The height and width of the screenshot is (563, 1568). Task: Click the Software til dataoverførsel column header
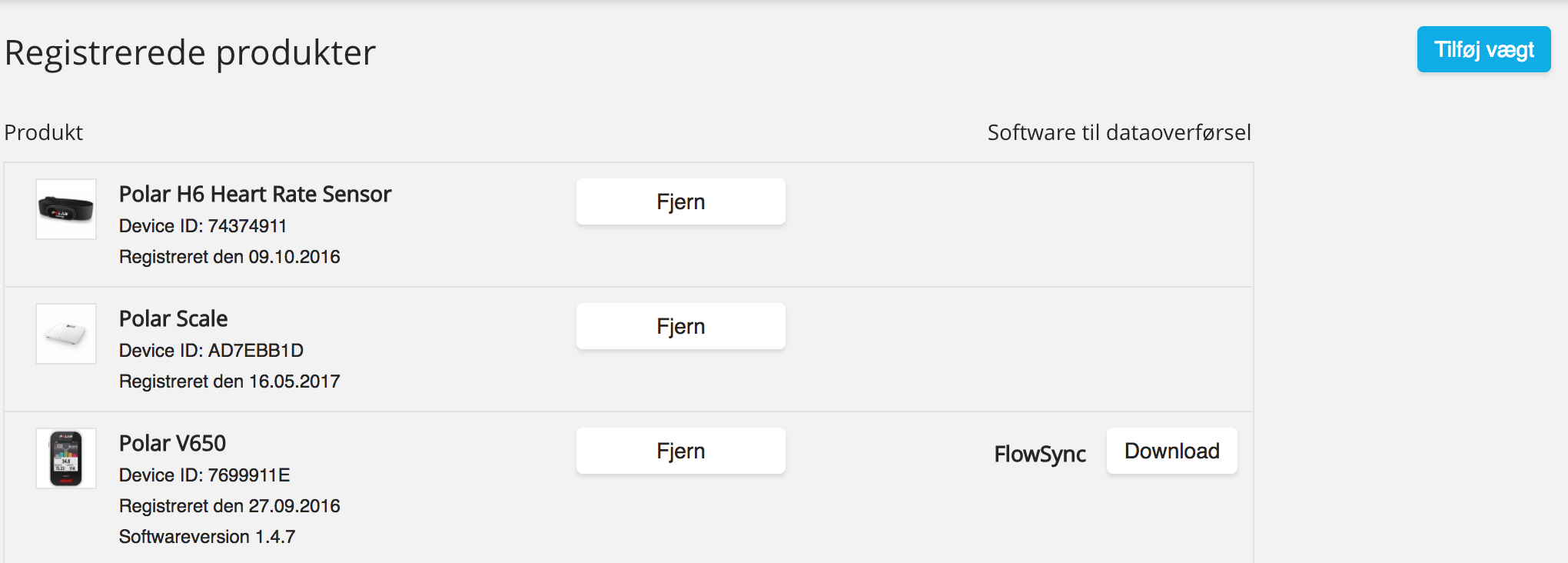1119,132
